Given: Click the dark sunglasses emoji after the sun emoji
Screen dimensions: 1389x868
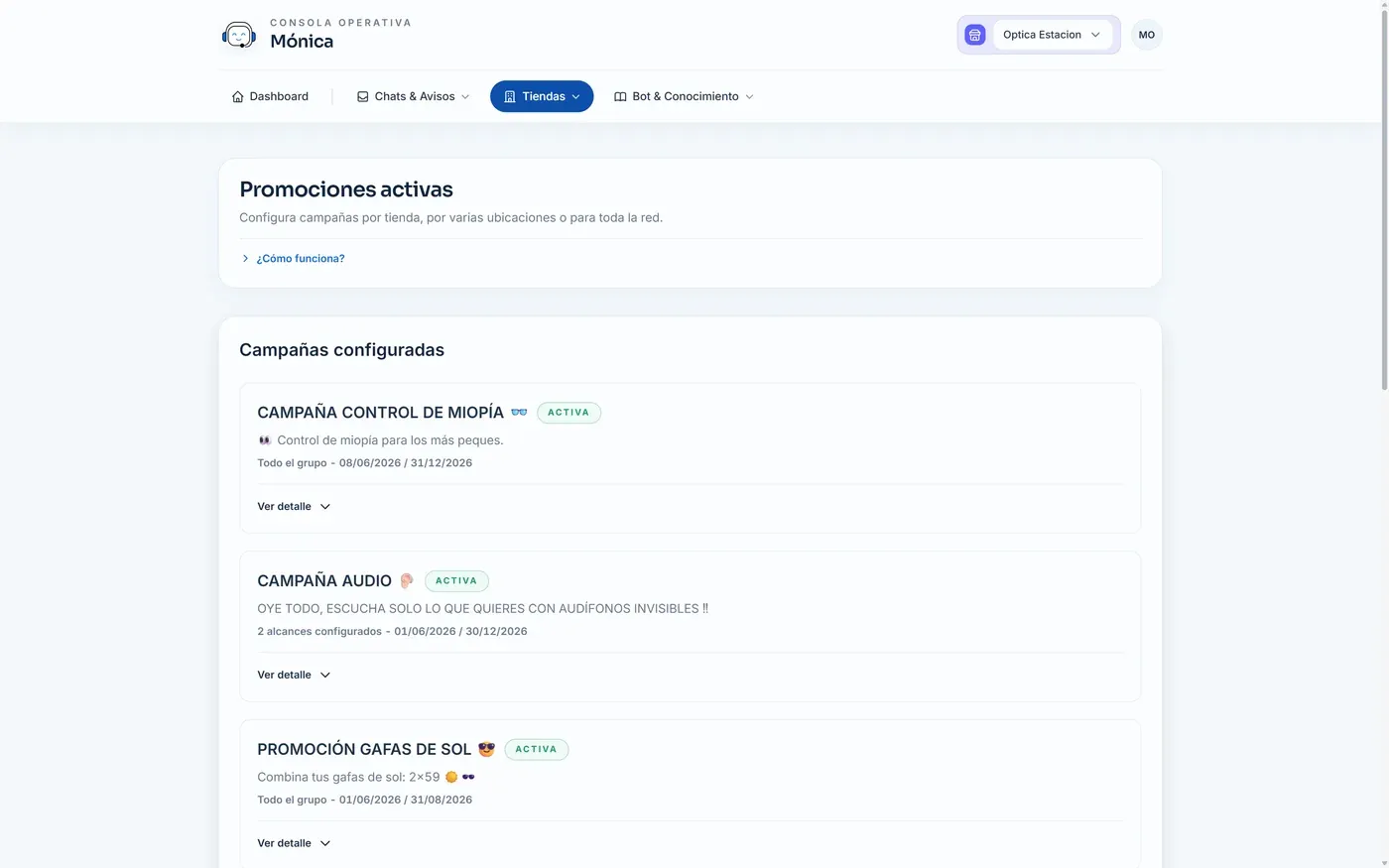Looking at the screenshot, I should point(468,777).
